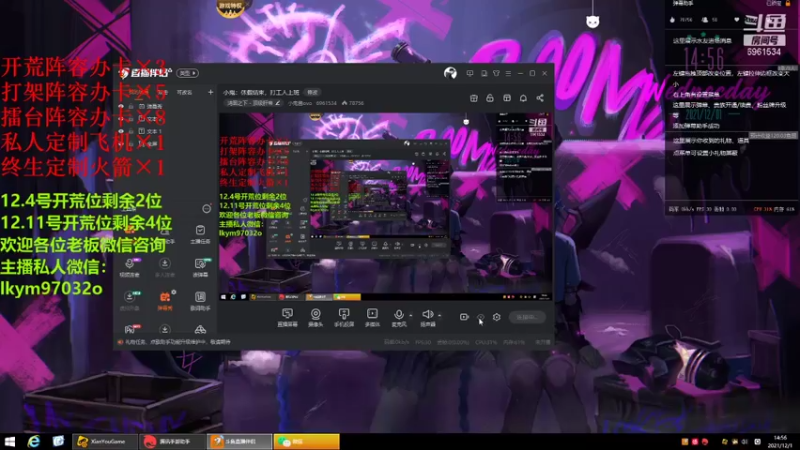Open the user avatar profile
Viewport: 800px width, 450px height.
click(450, 73)
